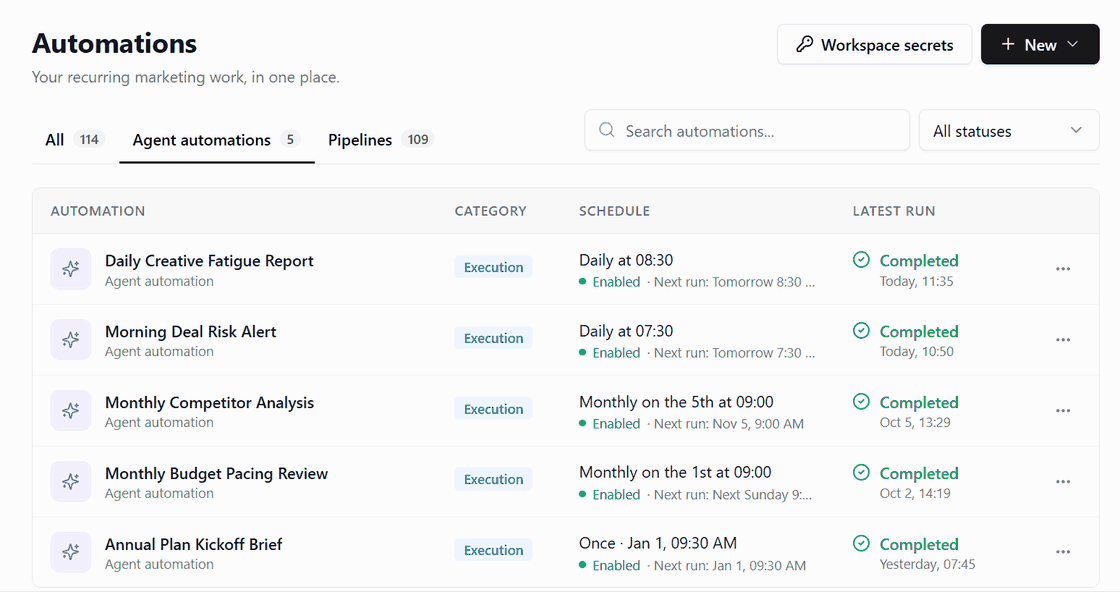The height and width of the screenshot is (592, 1120).
Task: Click the completed checkmark icon for Monthly Competitor Analysis
Action: (861, 401)
